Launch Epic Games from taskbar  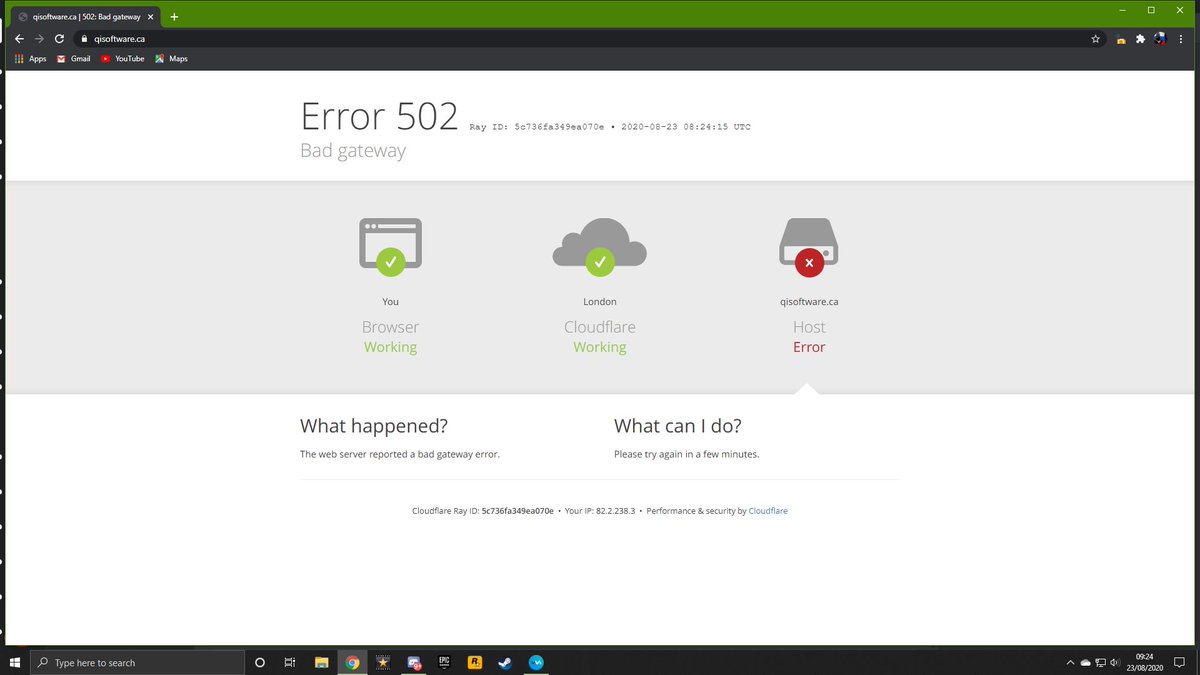pyautogui.click(x=444, y=662)
